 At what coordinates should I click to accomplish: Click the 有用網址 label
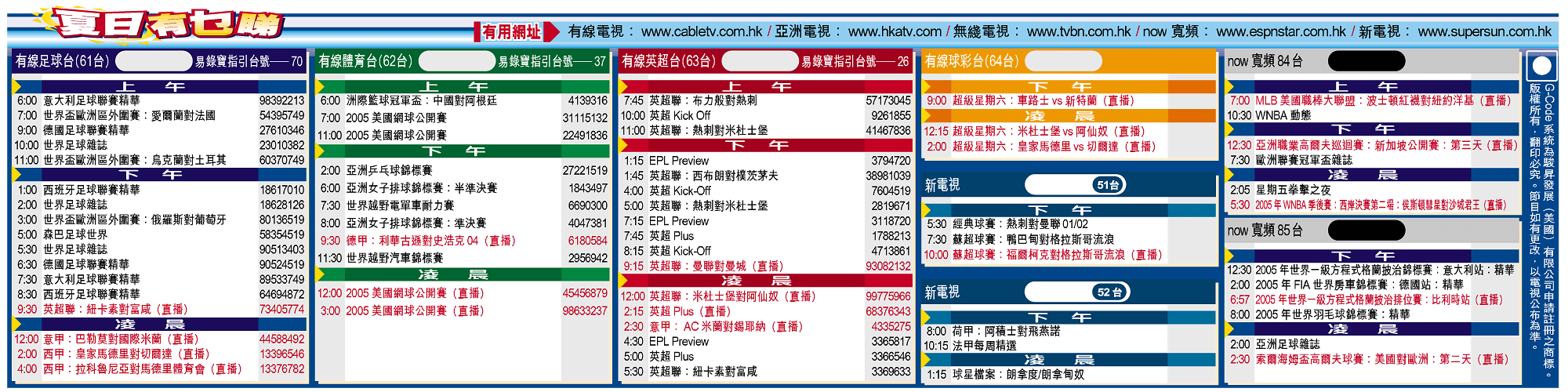[x=511, y=32]
